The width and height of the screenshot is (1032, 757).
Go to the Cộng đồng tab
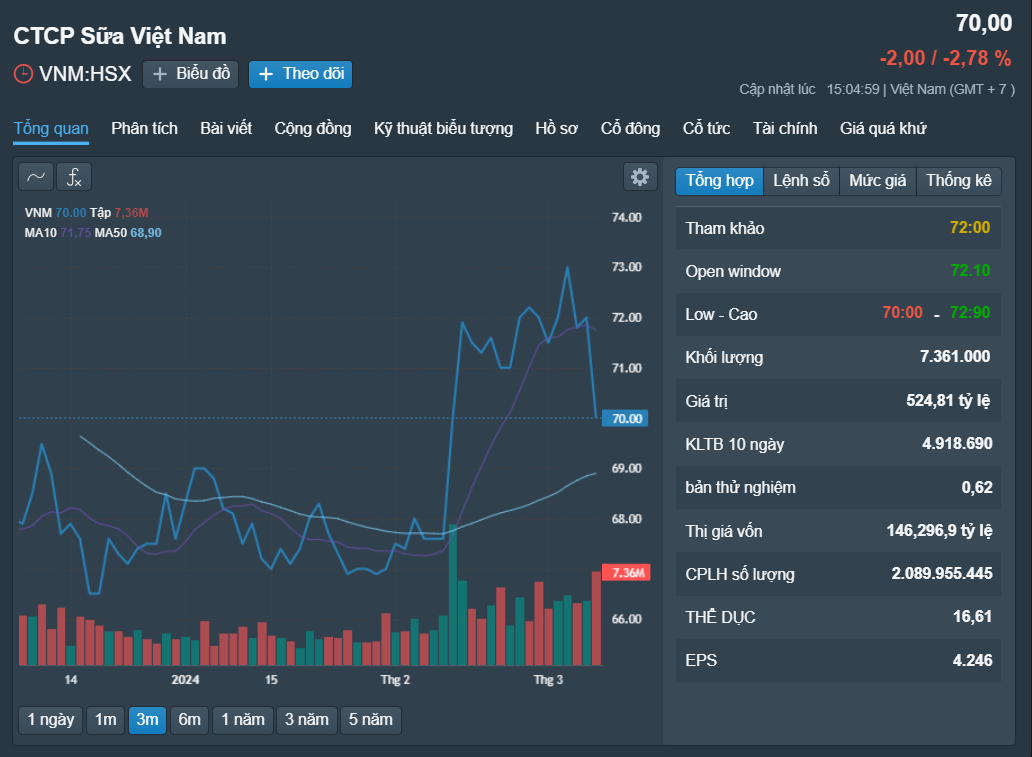(313, 128)
